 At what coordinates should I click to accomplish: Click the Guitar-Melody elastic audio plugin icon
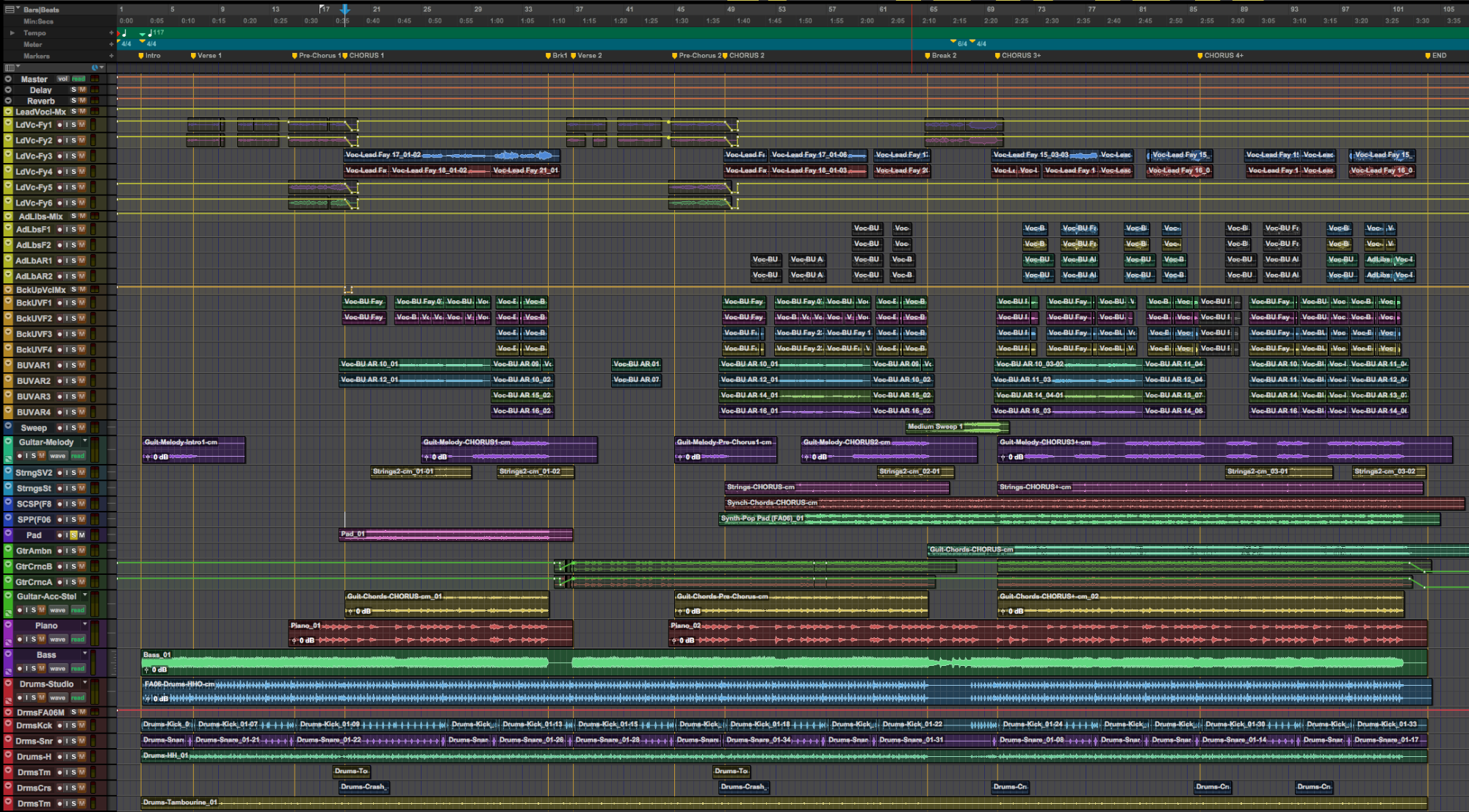(x=8, y=458)
